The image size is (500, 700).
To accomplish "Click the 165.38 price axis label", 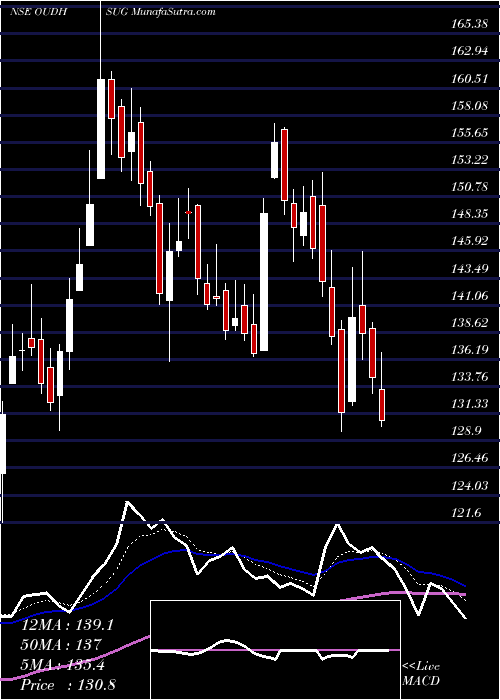I will click(469, 24).
